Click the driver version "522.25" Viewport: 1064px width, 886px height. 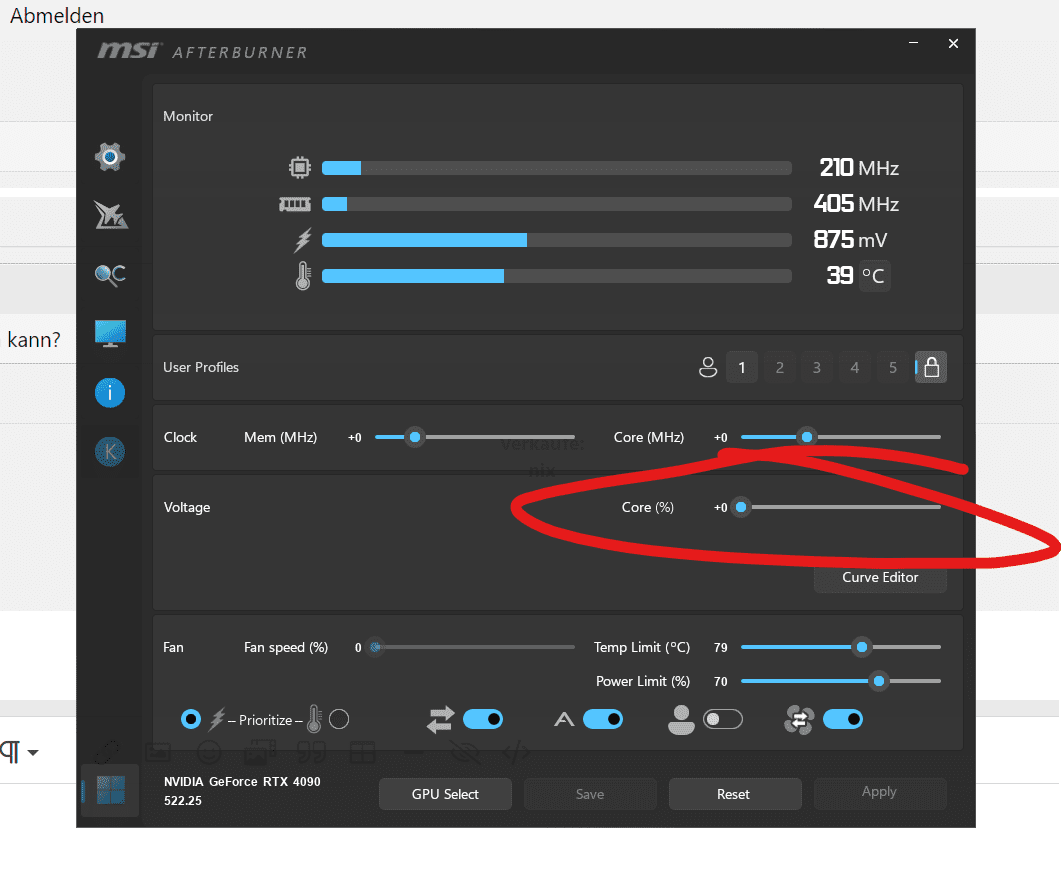(183, 801)
